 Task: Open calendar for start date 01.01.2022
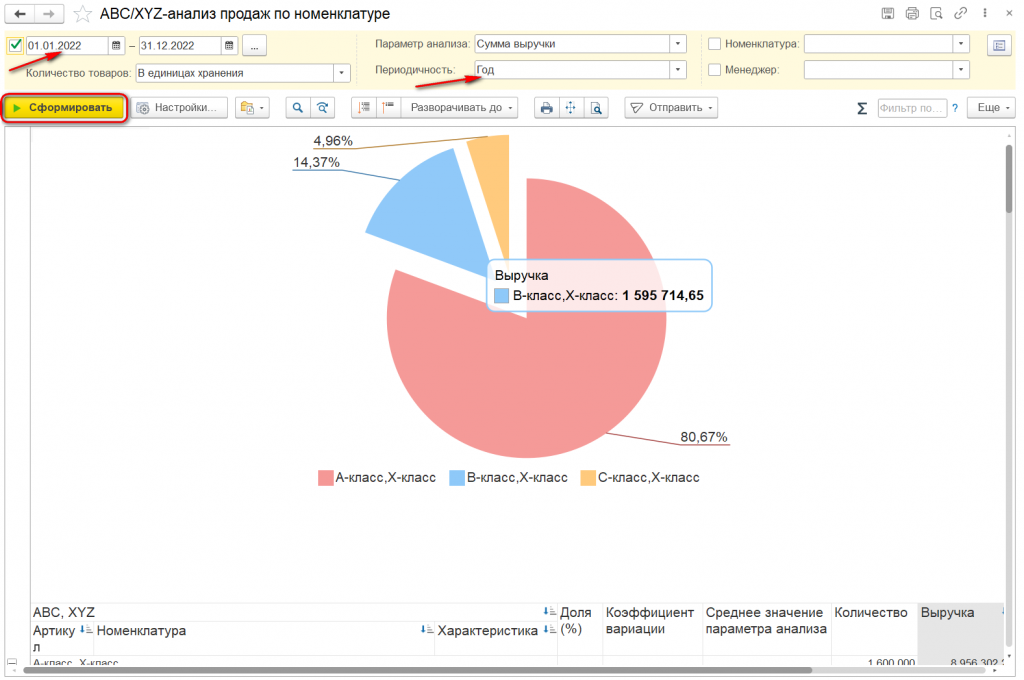tap(116, 46)
